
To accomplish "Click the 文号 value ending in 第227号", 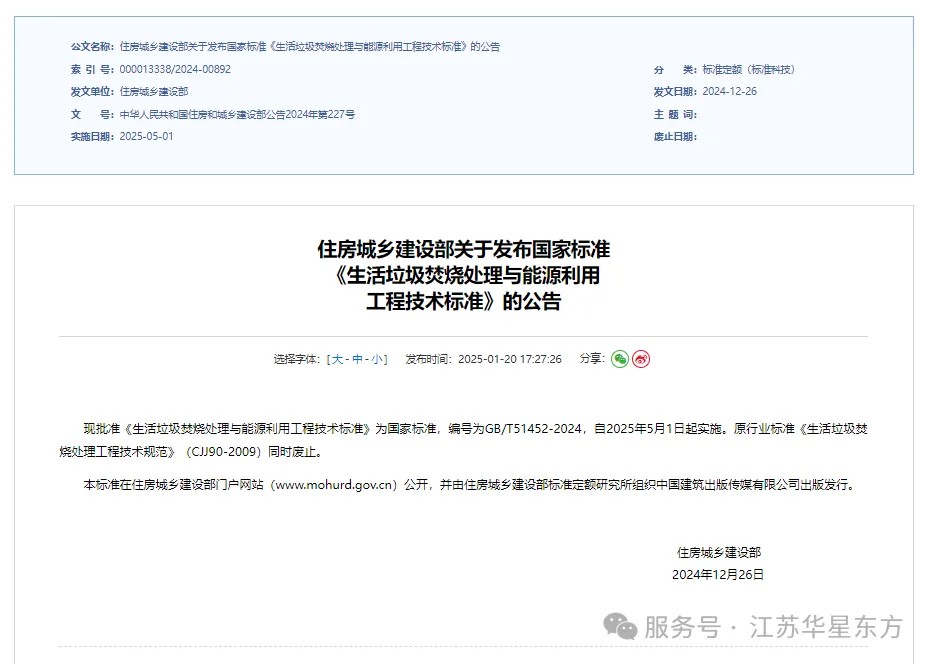I will [x=237, y=114].
